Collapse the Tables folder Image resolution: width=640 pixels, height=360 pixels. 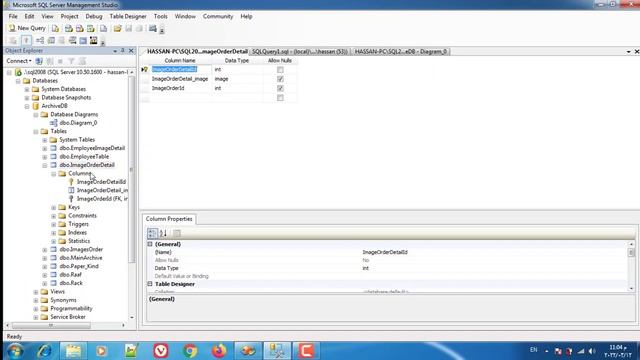pos(36,131)
